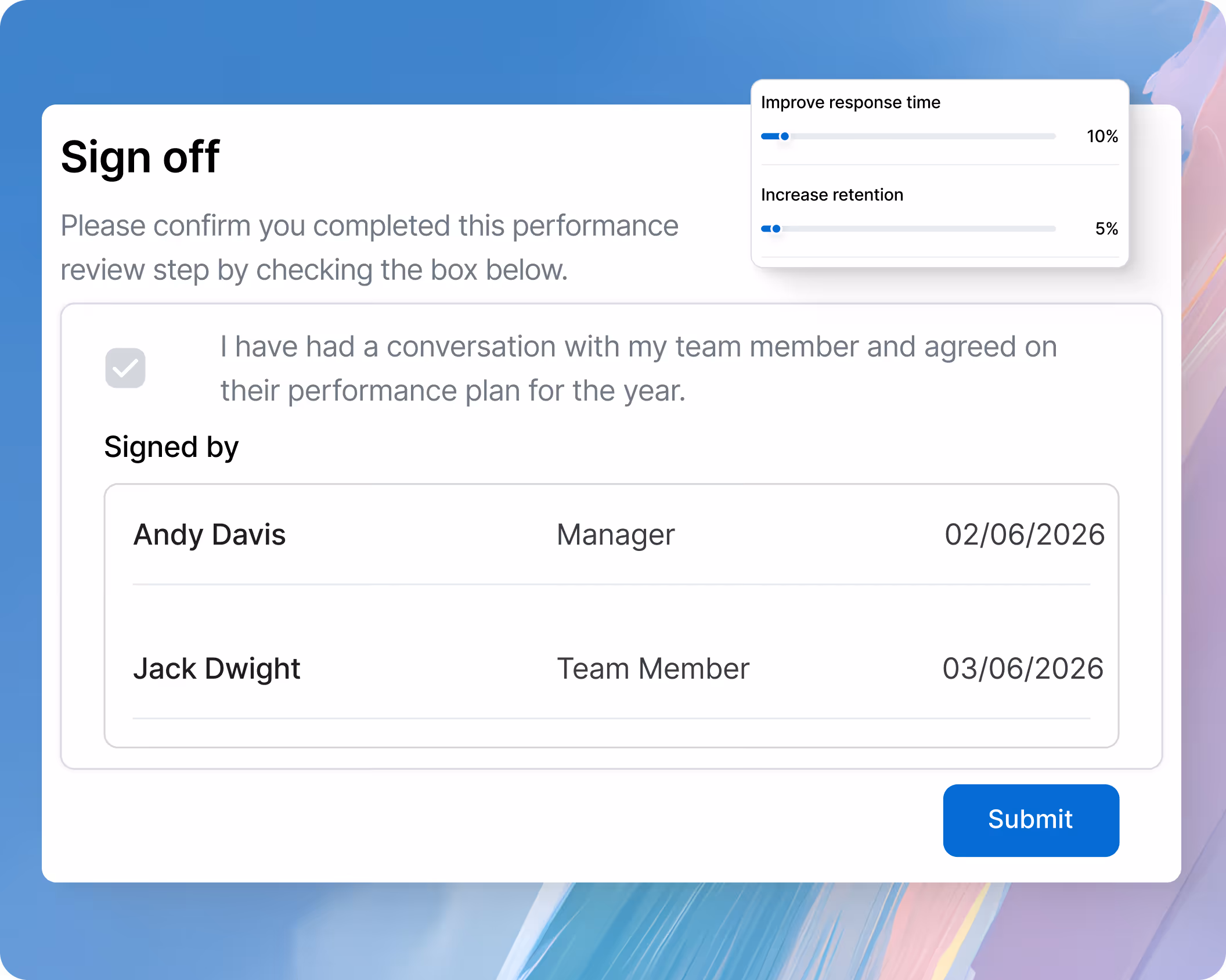The width and height of the screenshot is (1226, 980).
Task: Click the Improve response time label
Action: click(850, 103)
